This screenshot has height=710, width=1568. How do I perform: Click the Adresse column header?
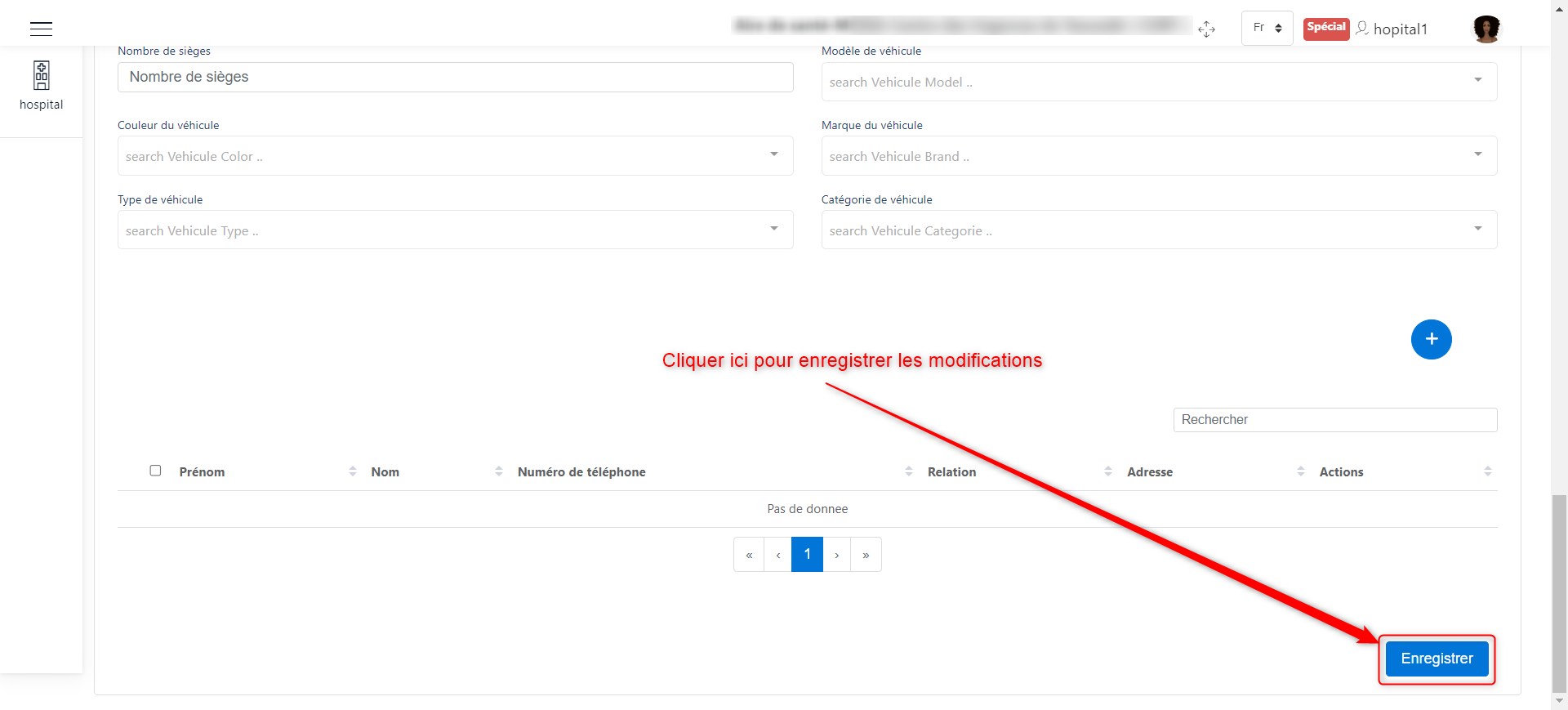pyautogui.click(x=1150, y=472)
